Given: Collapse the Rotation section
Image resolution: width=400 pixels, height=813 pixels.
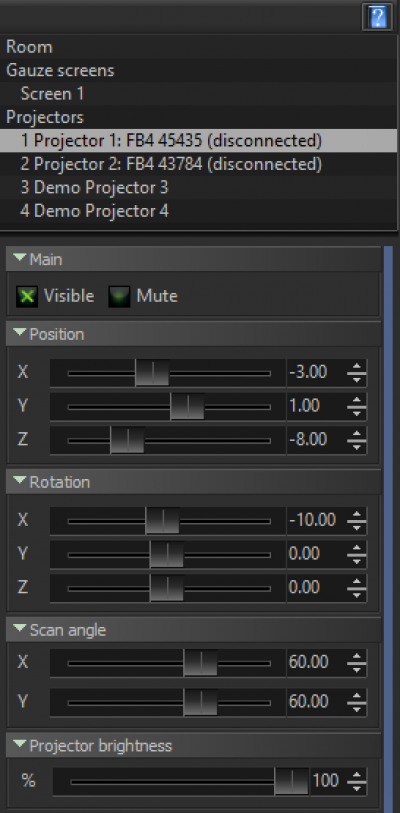Looking at the screenshot, I should [20, 481].
